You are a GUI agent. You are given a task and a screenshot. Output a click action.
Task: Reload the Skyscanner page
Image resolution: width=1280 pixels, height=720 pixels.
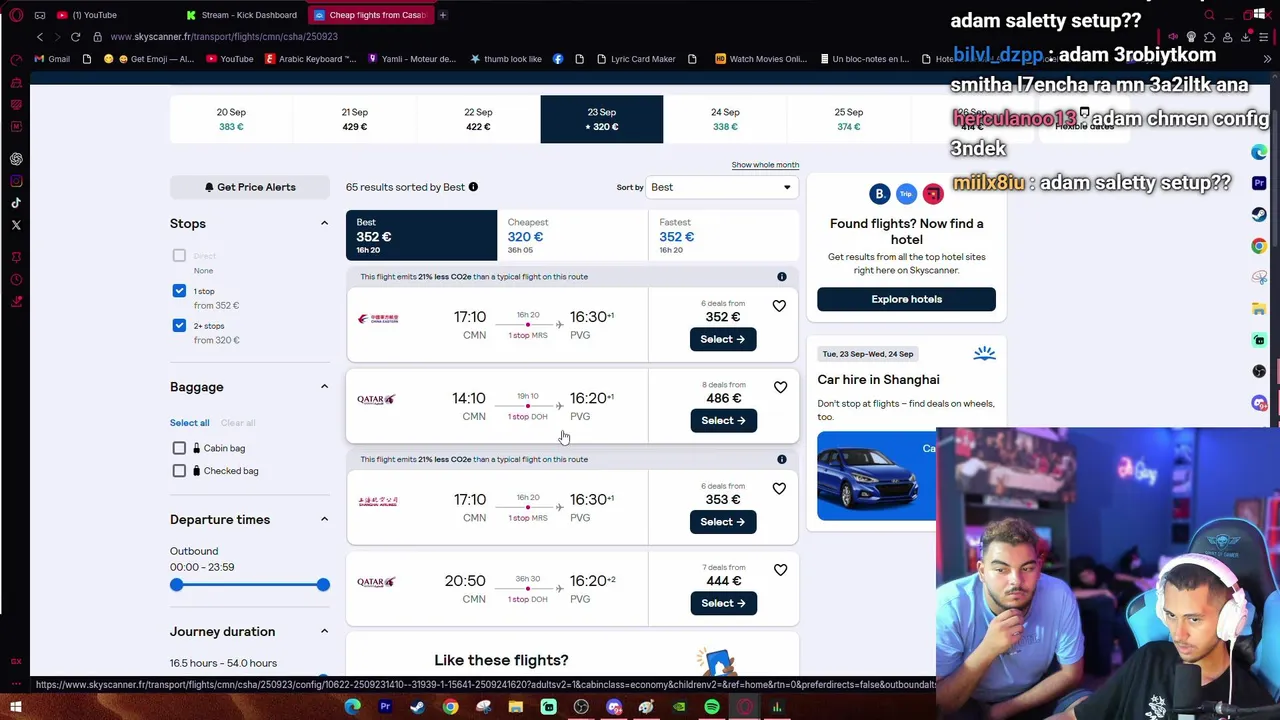pos(75,37)
